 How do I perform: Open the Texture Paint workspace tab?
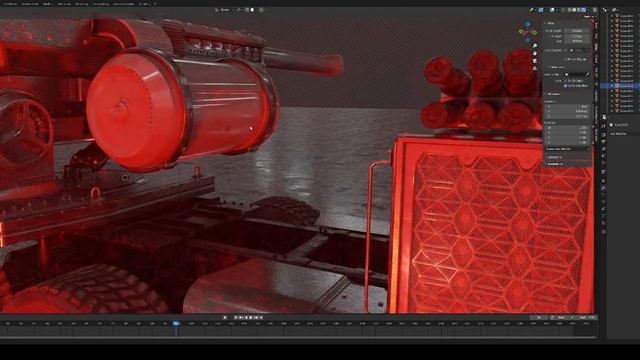pos(29,4)
